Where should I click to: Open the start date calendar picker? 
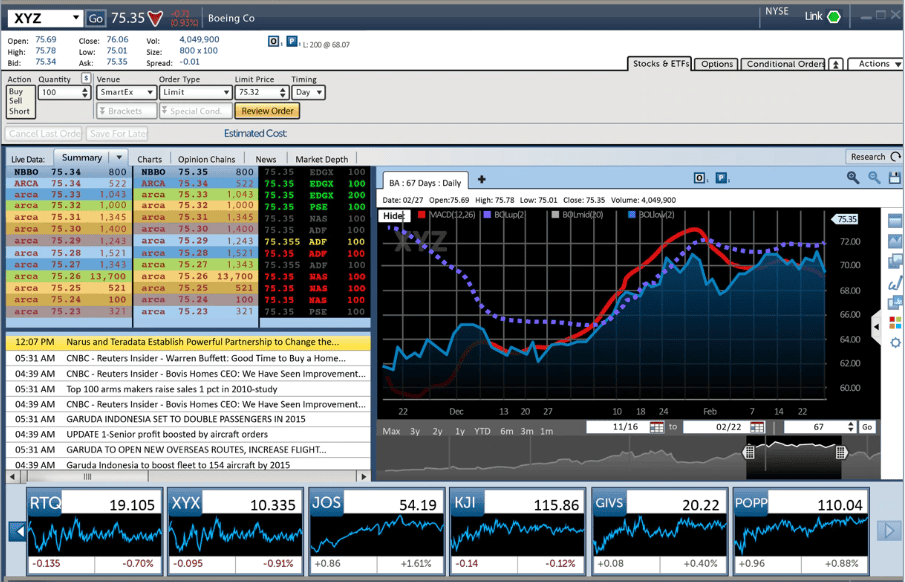[657, 427]
